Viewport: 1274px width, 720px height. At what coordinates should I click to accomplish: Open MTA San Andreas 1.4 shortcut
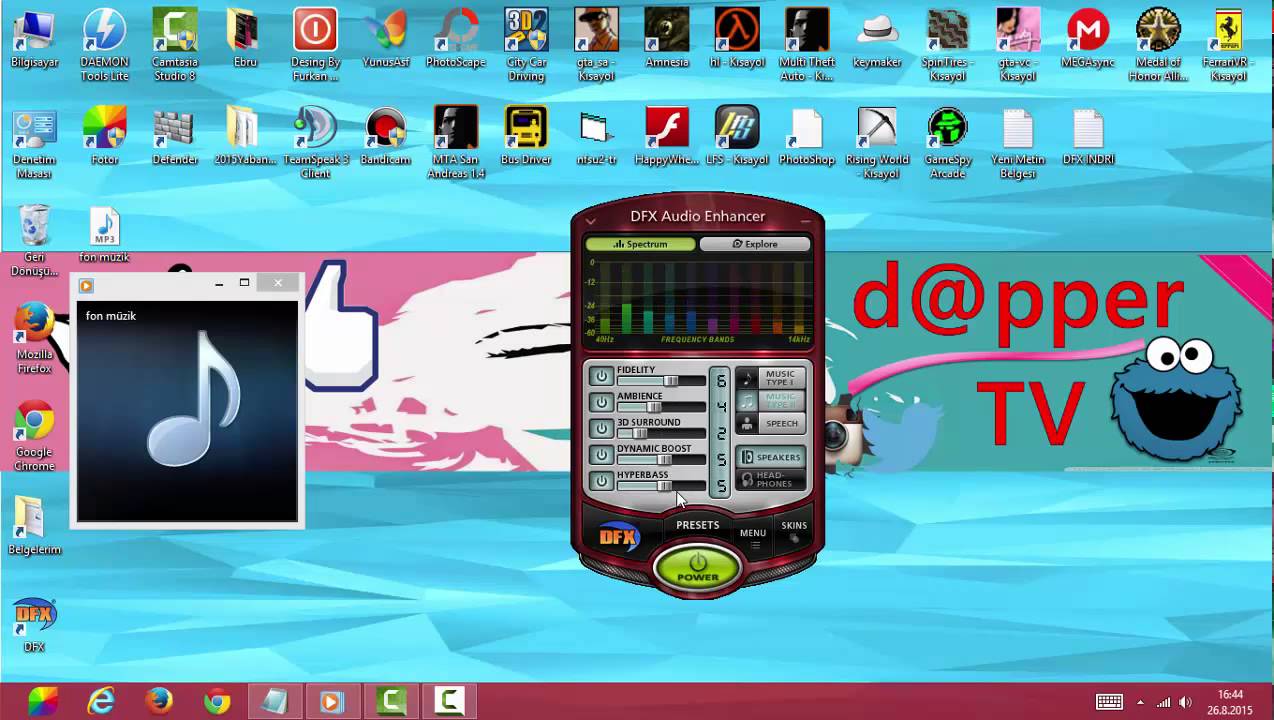[x=456, y=144]
